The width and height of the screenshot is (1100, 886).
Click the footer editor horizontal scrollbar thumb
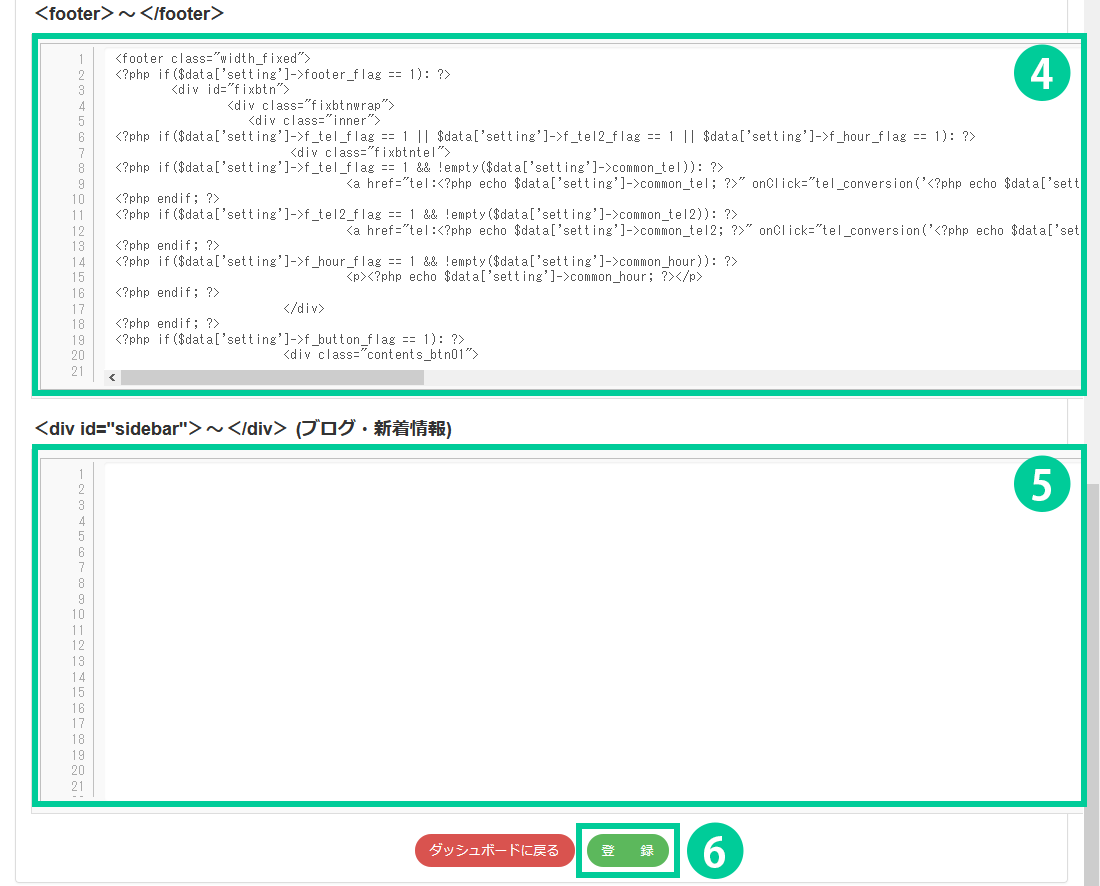coord(272,378)
